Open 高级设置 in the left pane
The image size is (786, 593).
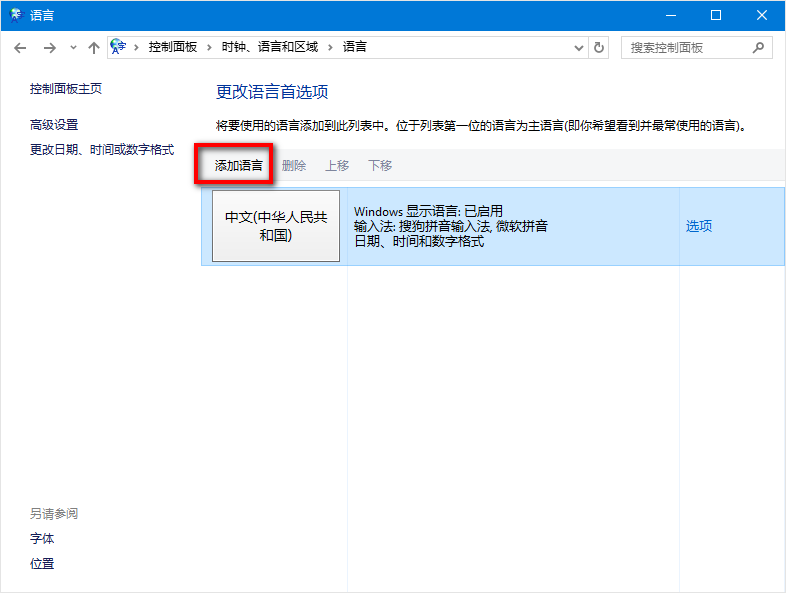[54, 125]
